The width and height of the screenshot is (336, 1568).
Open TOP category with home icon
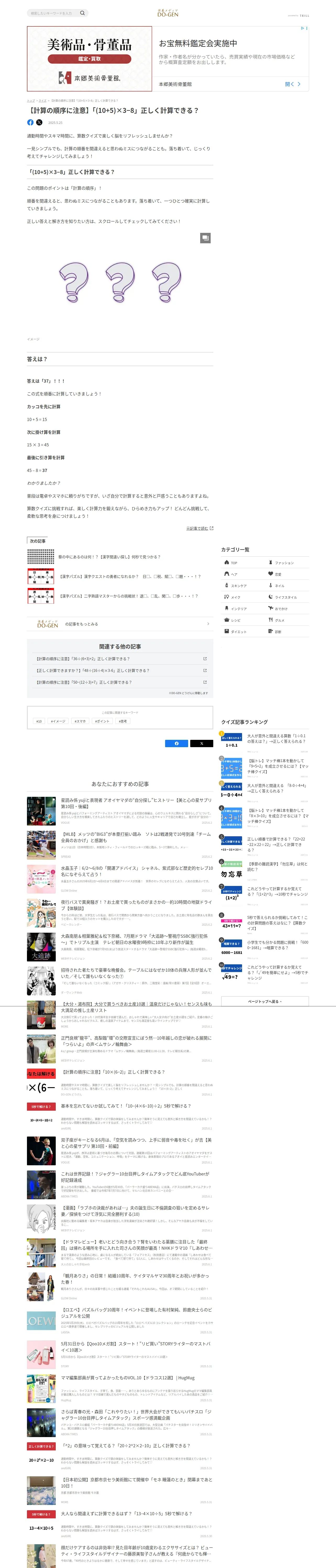point(227,562)
